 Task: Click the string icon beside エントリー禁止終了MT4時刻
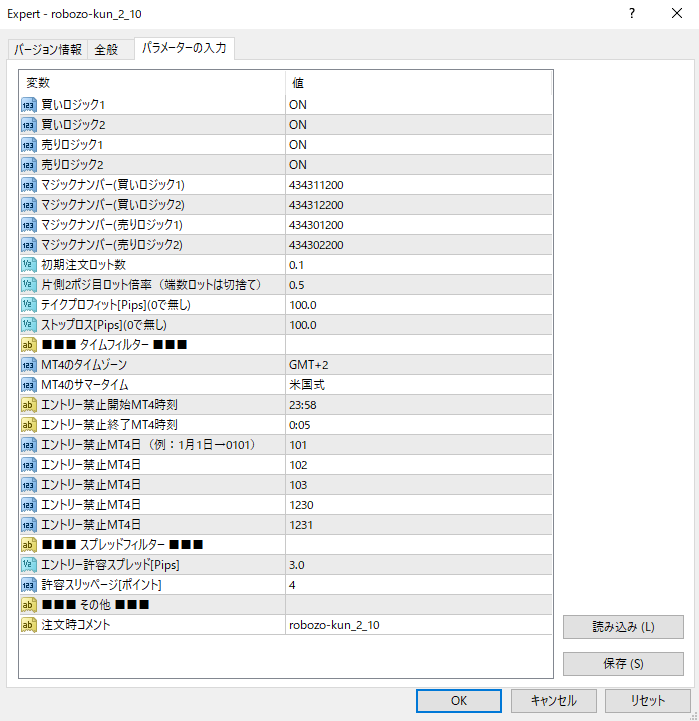[x=29, y=425]
